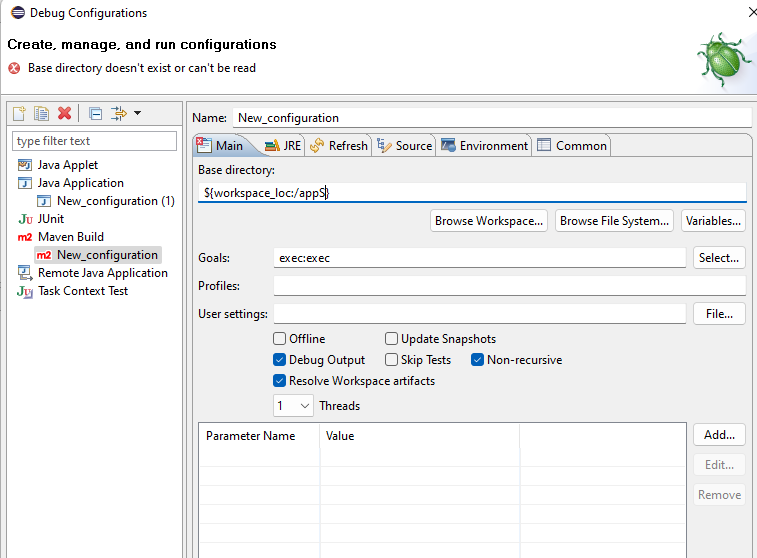Image resolution: width=757 pixels, height=558 pixels.
Task: Open the Source tab
Action: [405, 146]
